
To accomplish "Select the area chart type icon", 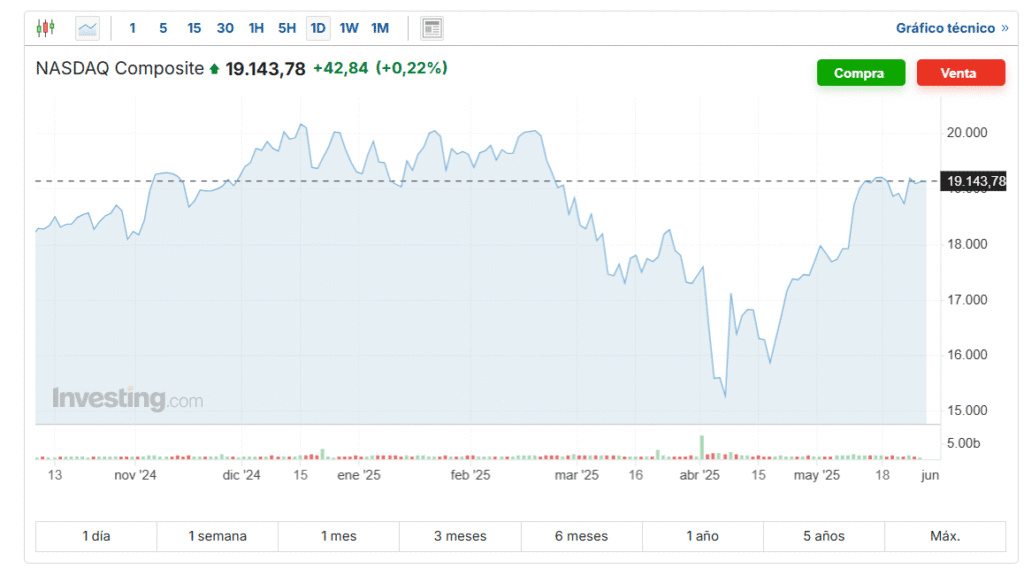I will click(88, 28).
